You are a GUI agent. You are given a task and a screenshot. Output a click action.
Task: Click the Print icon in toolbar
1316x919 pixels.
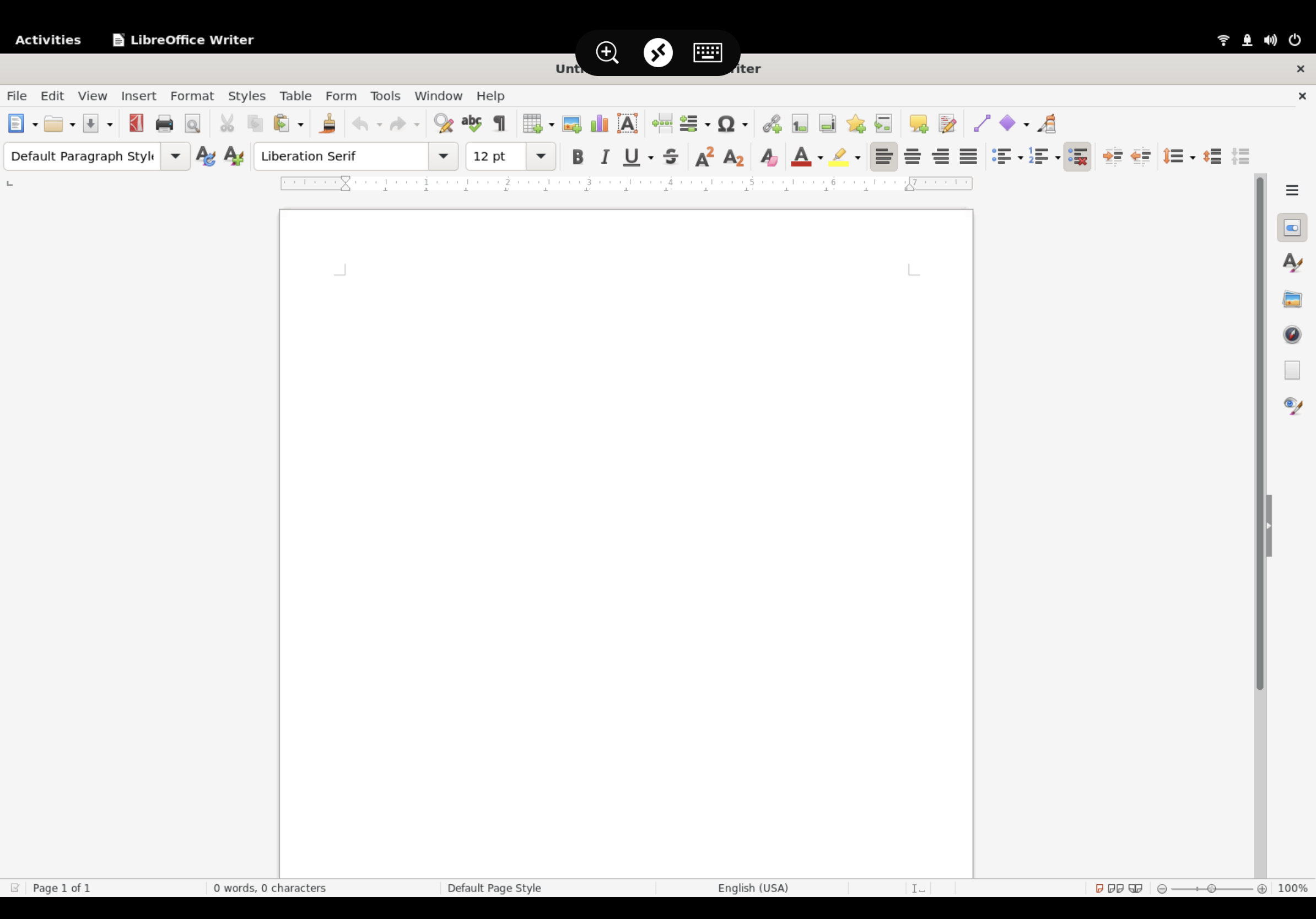164,124
